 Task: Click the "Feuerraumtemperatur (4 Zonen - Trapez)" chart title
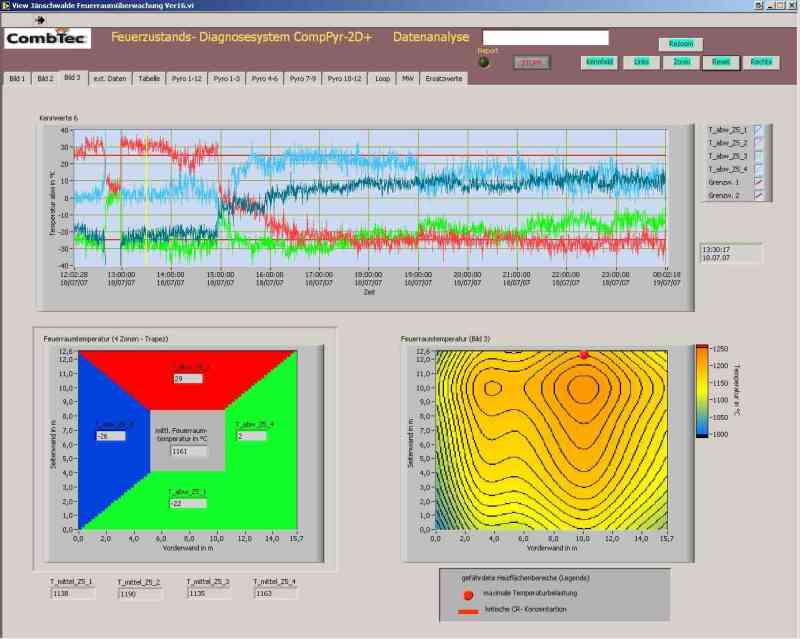[106, 339]
